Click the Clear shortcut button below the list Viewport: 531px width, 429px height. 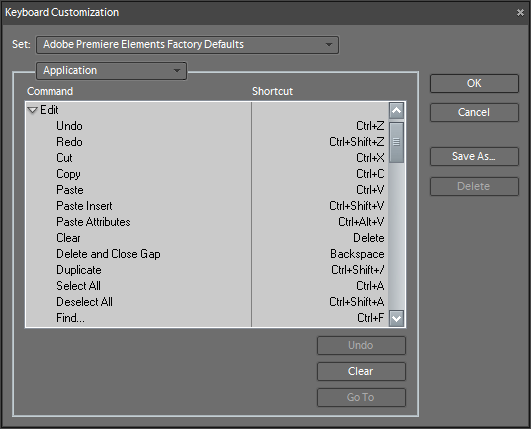pyautogui.click(x=361, y=371)
